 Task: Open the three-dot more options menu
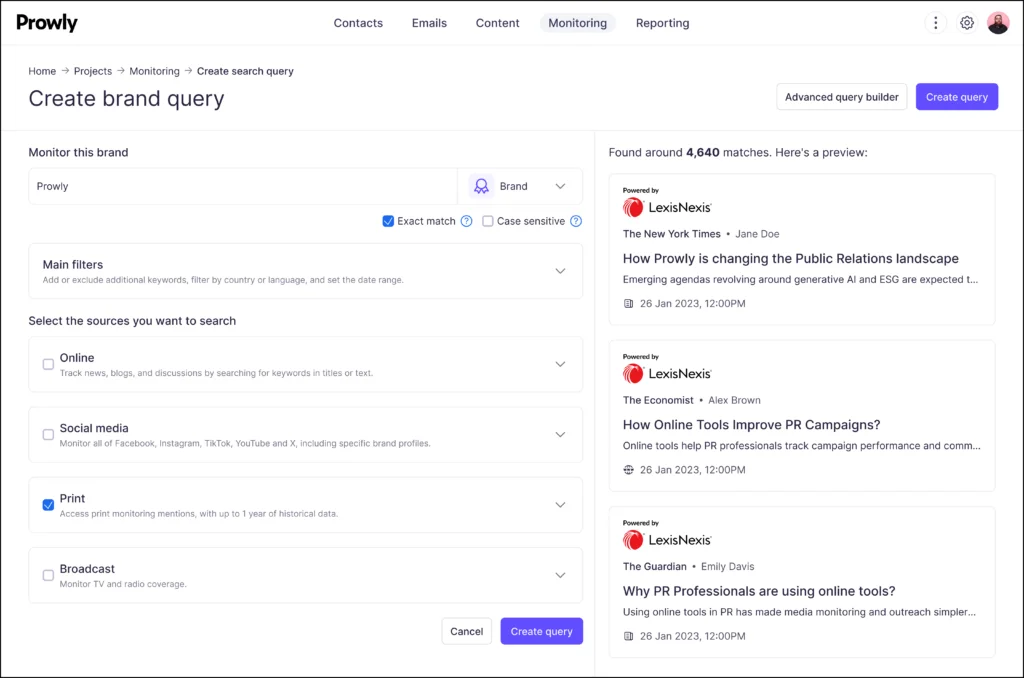coord(935,23)
